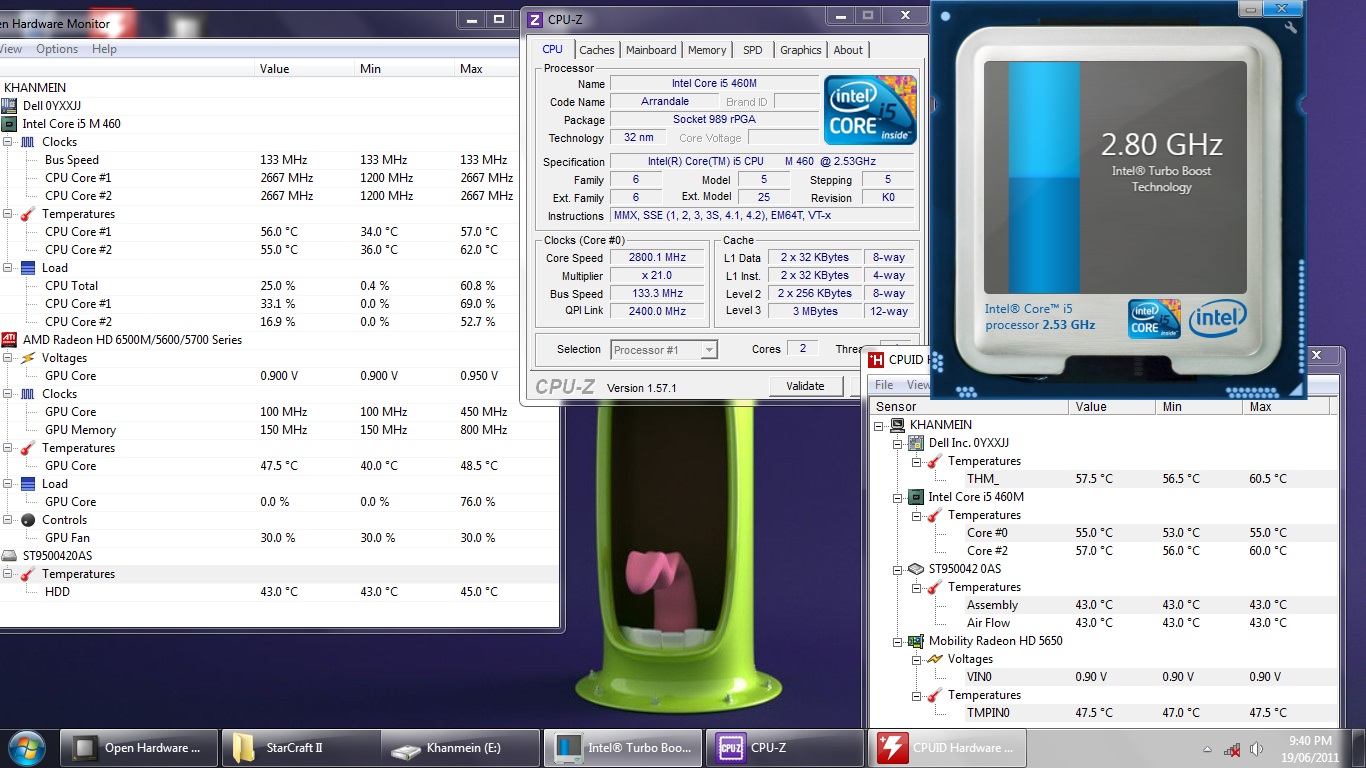Click the Intel logo on the Turbo Boost gadget
Image resolution: width=1366 pixels, height=768 pixels.
(x=1217, y=319)
